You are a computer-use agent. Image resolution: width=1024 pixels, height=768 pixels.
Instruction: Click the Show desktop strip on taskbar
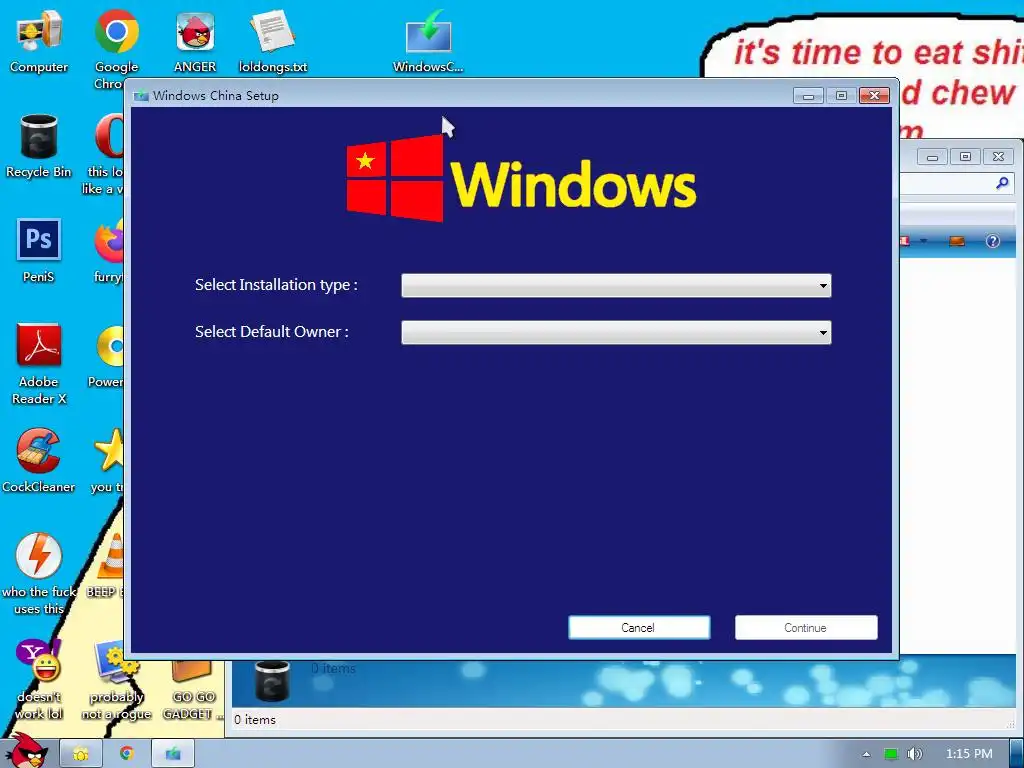point(1017,754)
